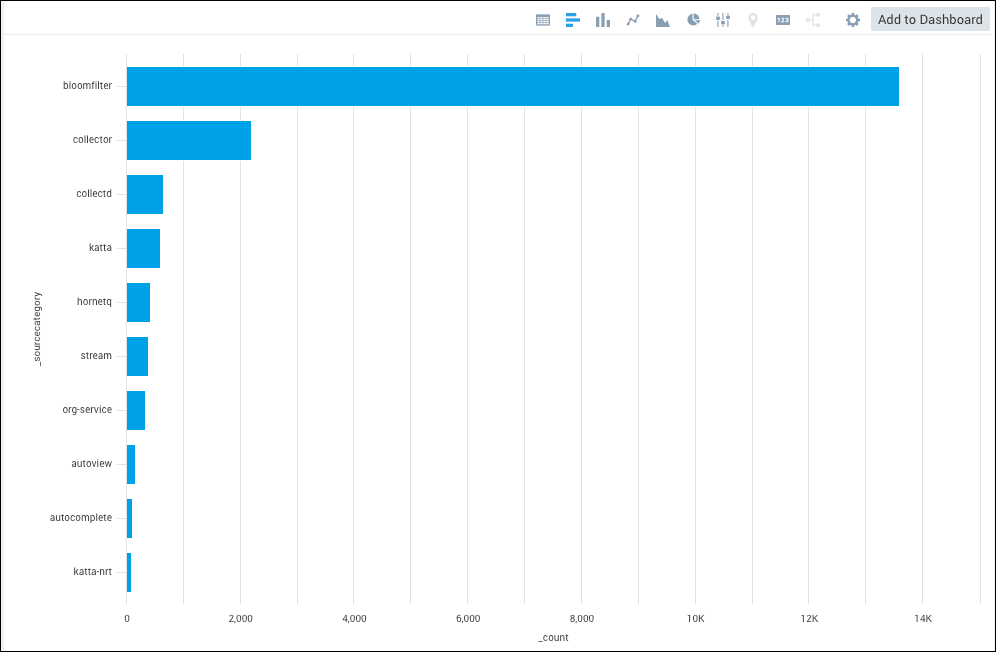Switch to the column chart visualization
Viewport: 996px width, 652px height.
tap(602, 19)
